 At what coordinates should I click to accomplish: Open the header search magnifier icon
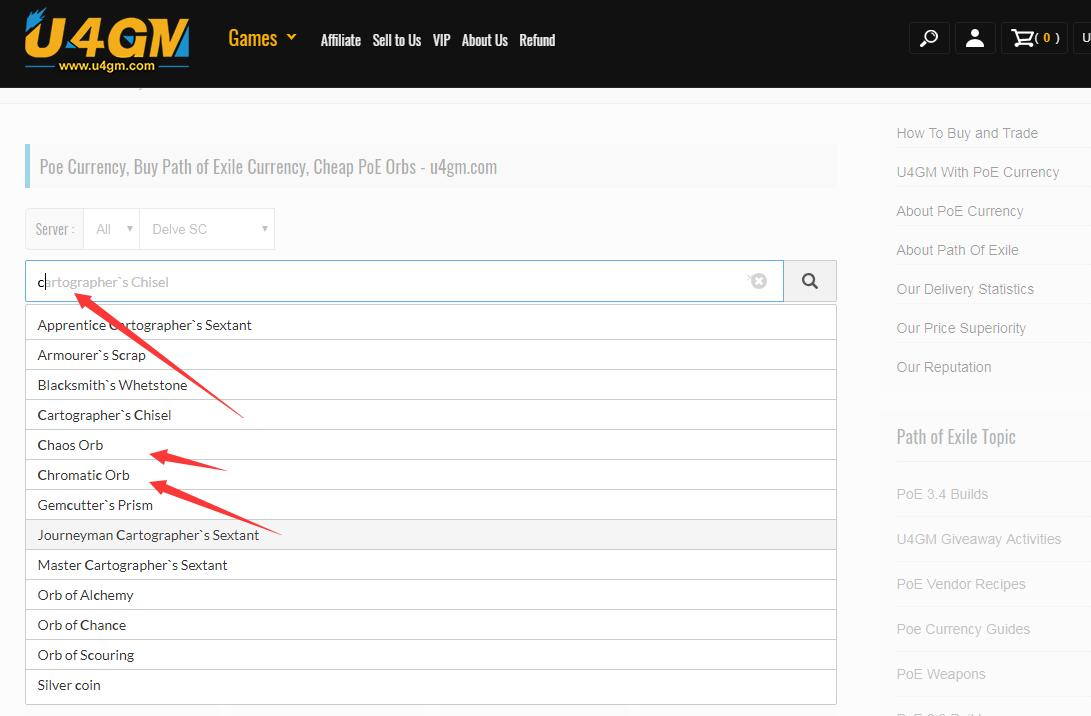point(929,38)
